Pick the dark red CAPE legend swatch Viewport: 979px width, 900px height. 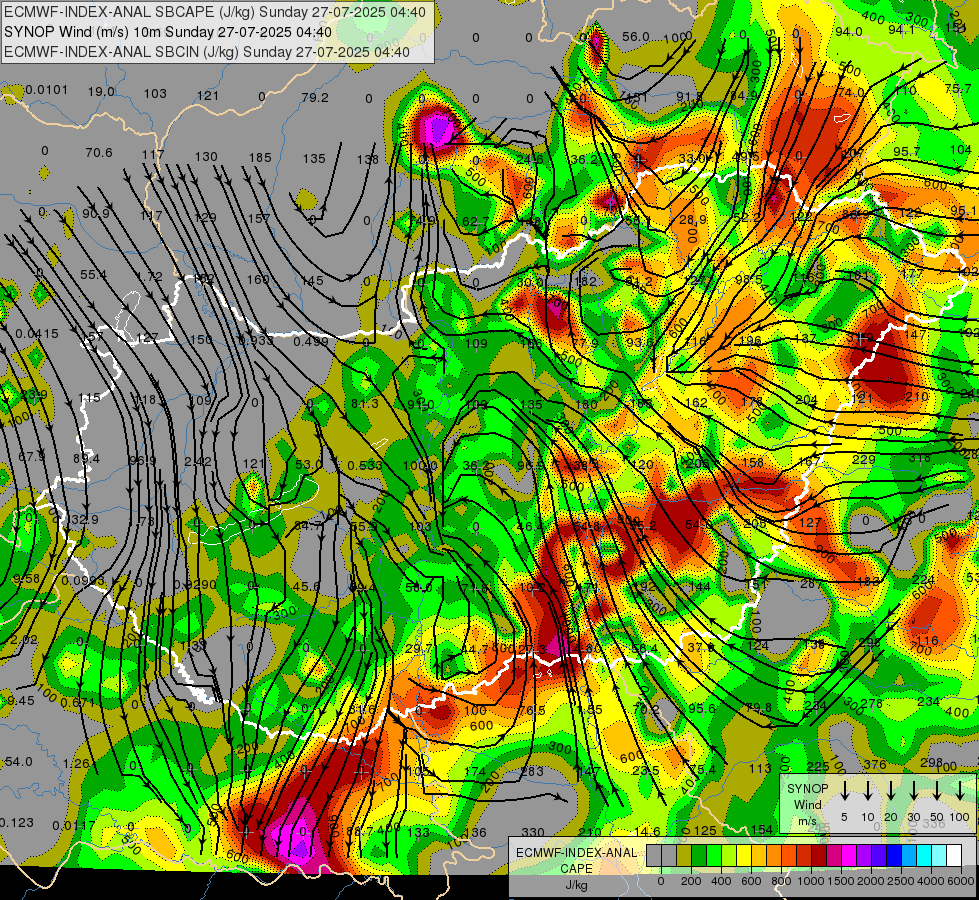pos(819,855)
